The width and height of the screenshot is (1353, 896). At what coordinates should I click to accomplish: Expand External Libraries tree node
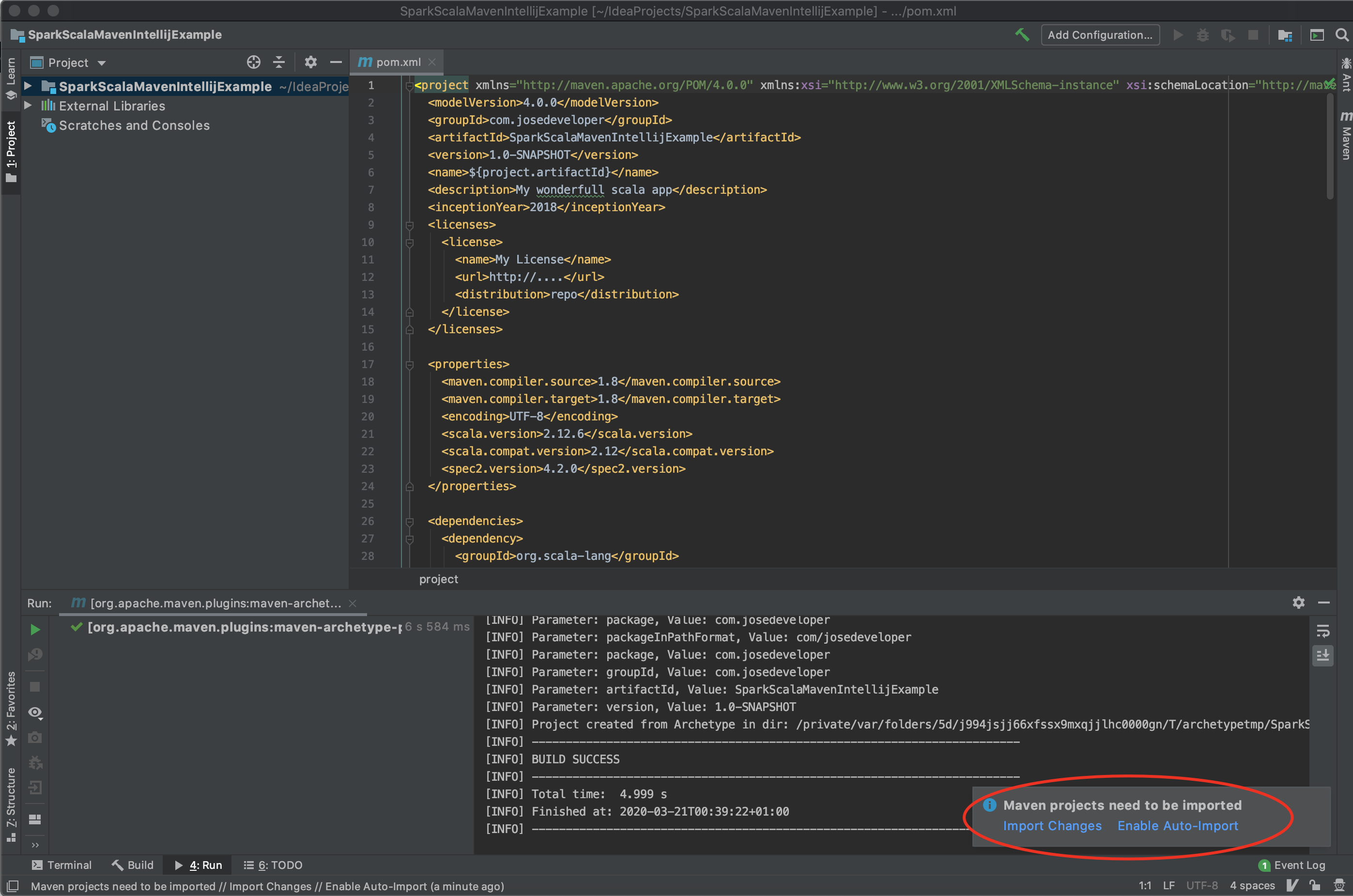click(28, 106)
